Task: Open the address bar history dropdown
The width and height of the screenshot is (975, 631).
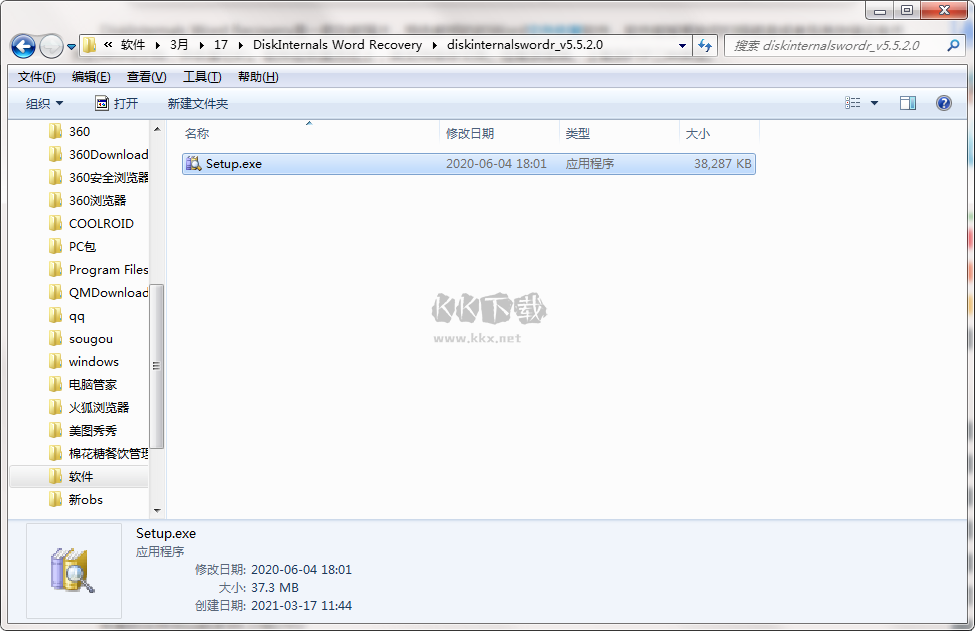Action: 681,45
